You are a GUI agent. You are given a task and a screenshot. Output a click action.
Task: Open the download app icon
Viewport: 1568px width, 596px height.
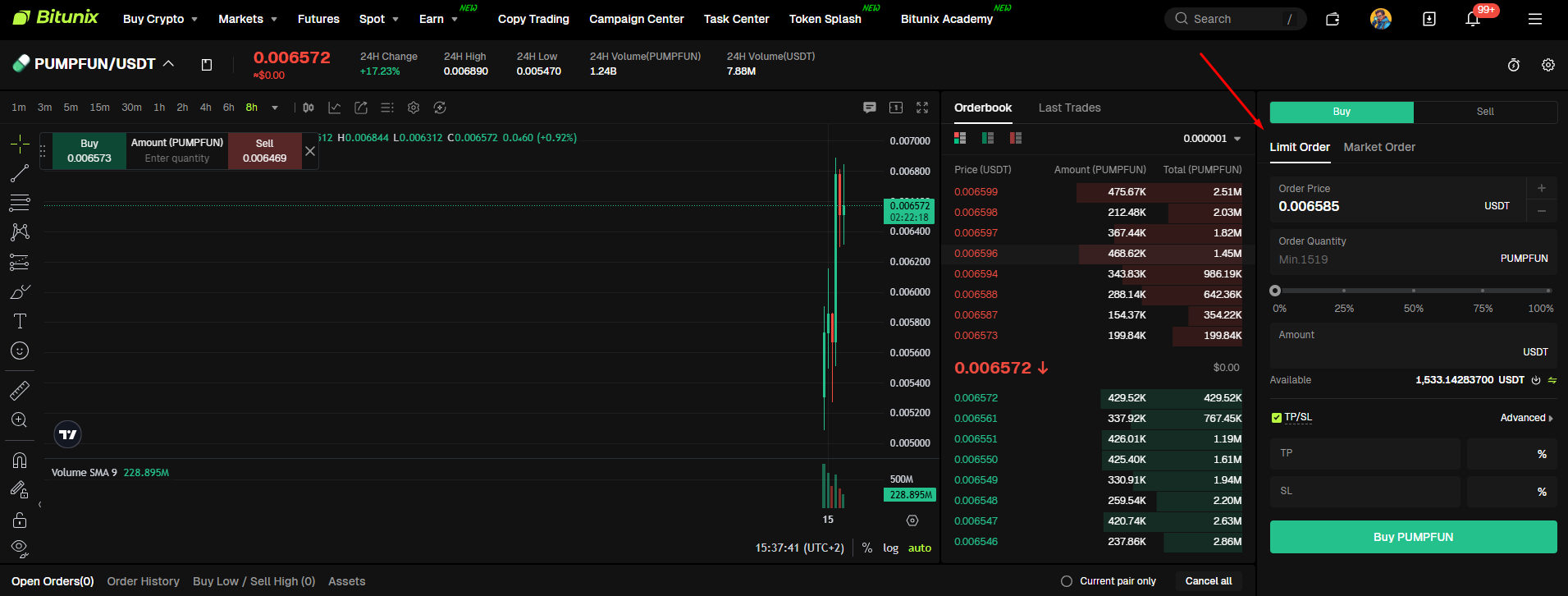1429,19
